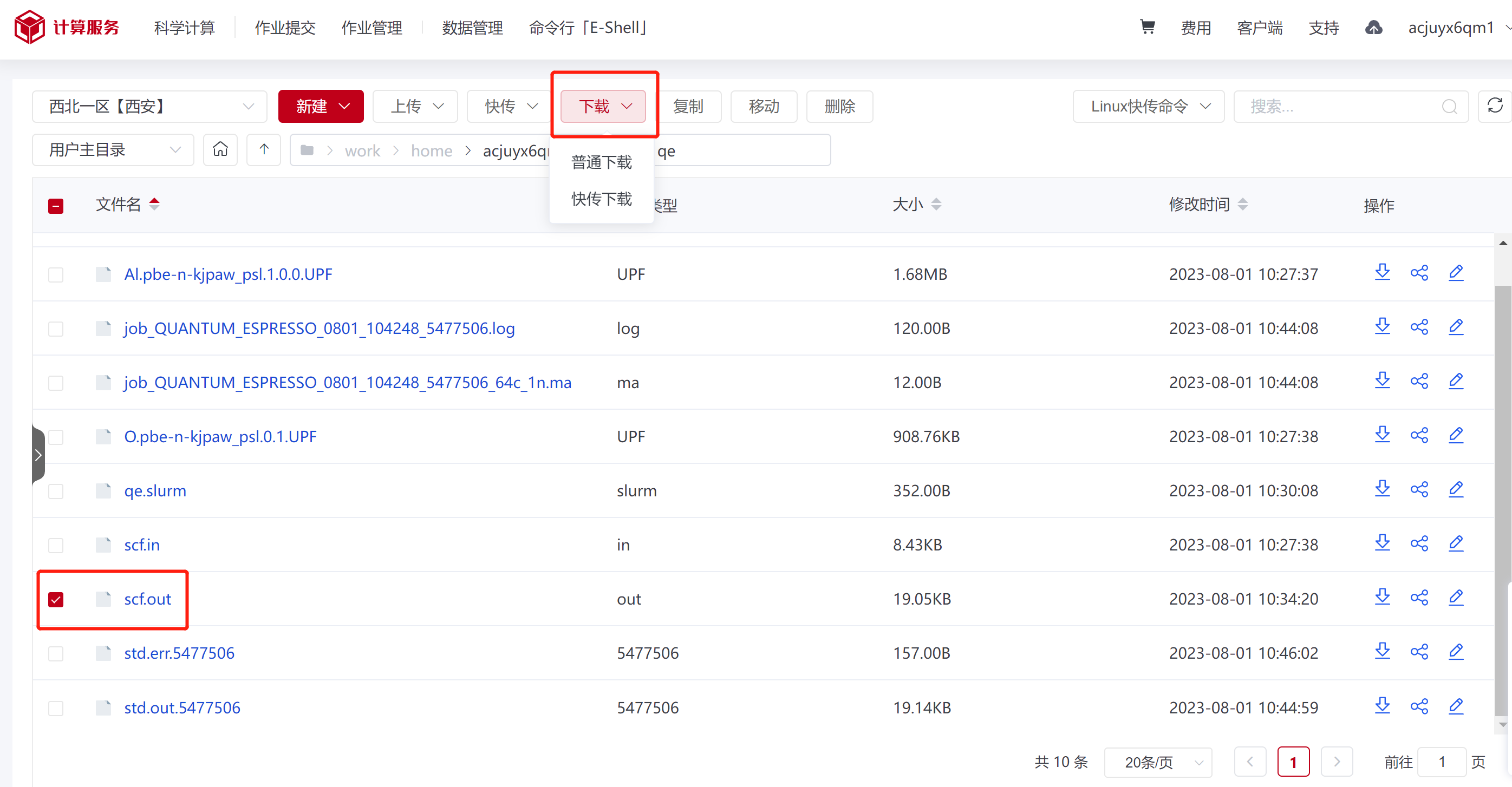Open the cloud upload icon in header
Image resolution: width=1512 pixels, height=787 pixels.
(1373, 28)
